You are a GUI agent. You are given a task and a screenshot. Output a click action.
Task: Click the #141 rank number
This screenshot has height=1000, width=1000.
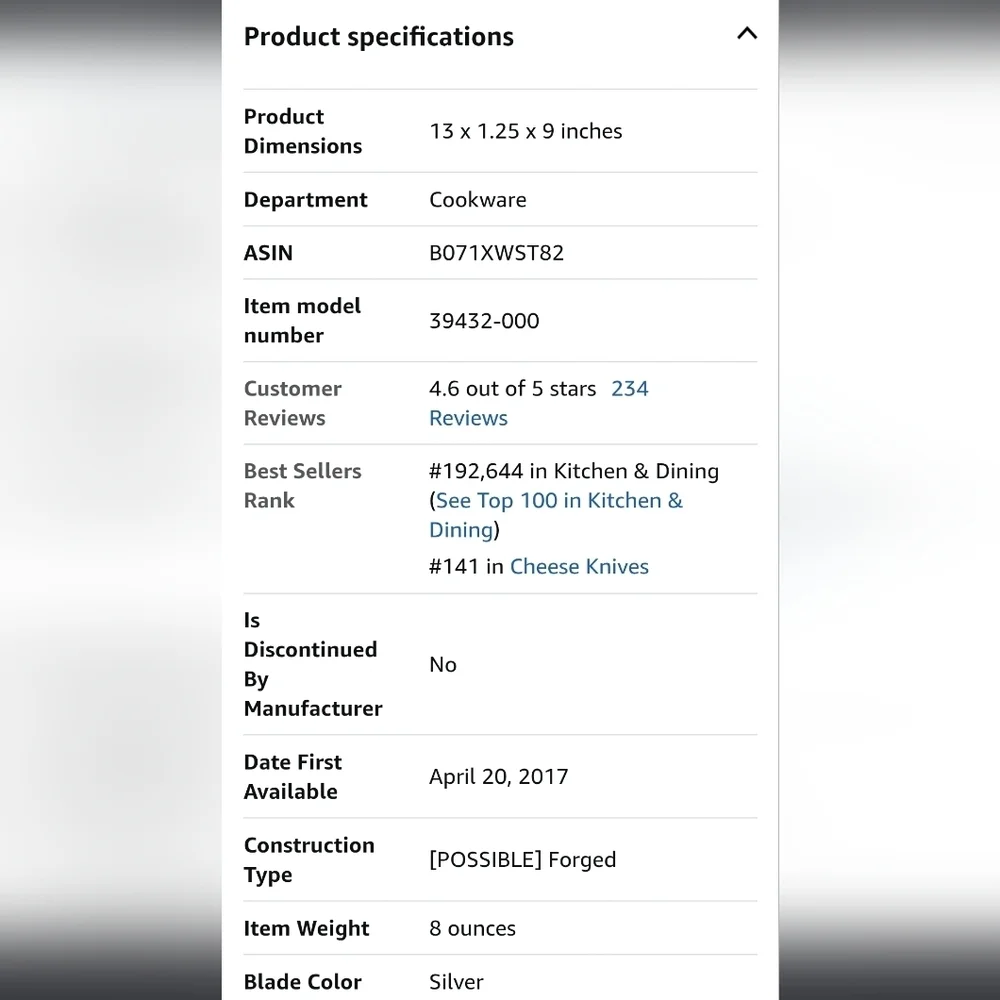453,566
